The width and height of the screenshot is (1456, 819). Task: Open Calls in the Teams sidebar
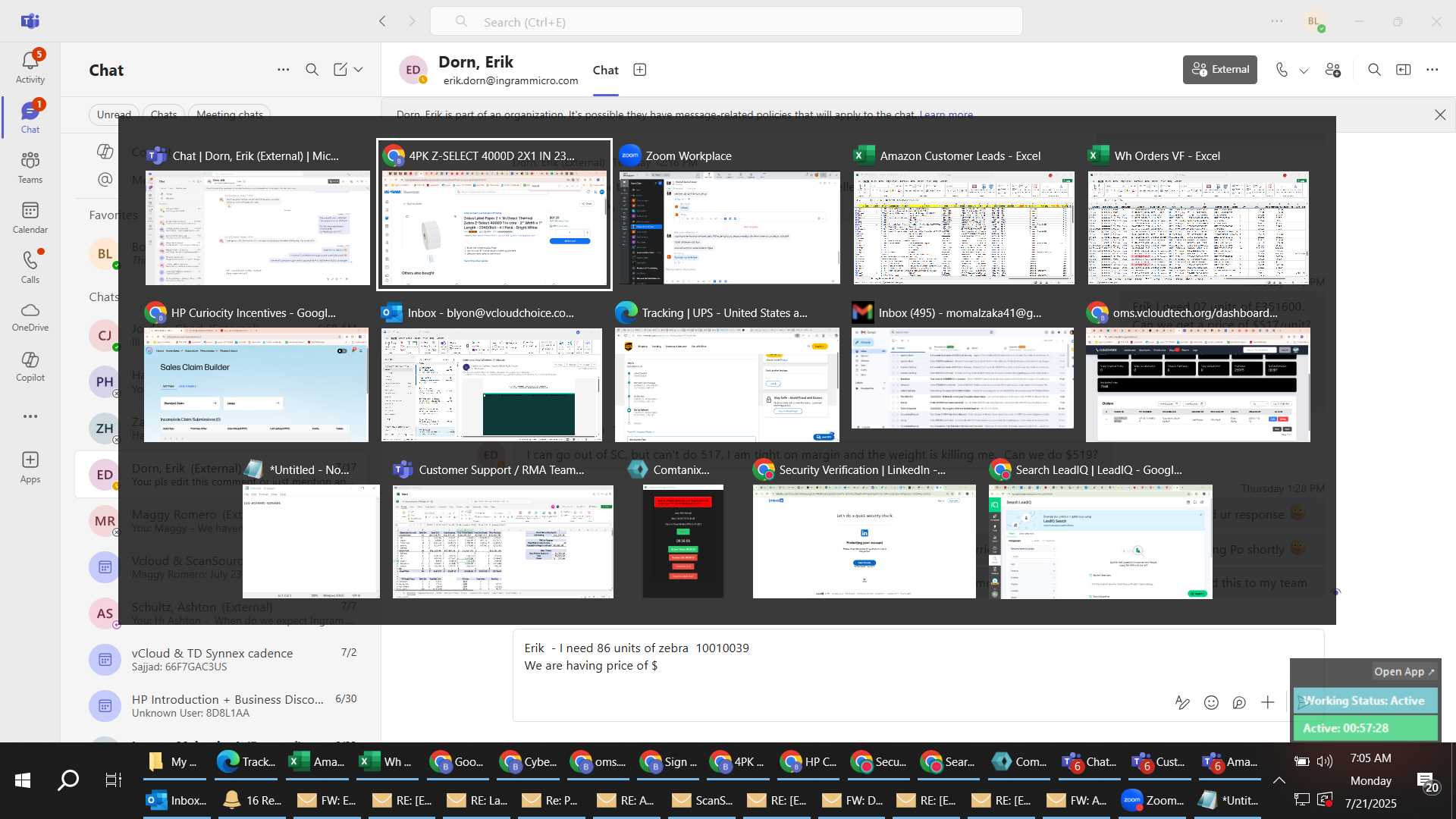(x=30, y=267)
